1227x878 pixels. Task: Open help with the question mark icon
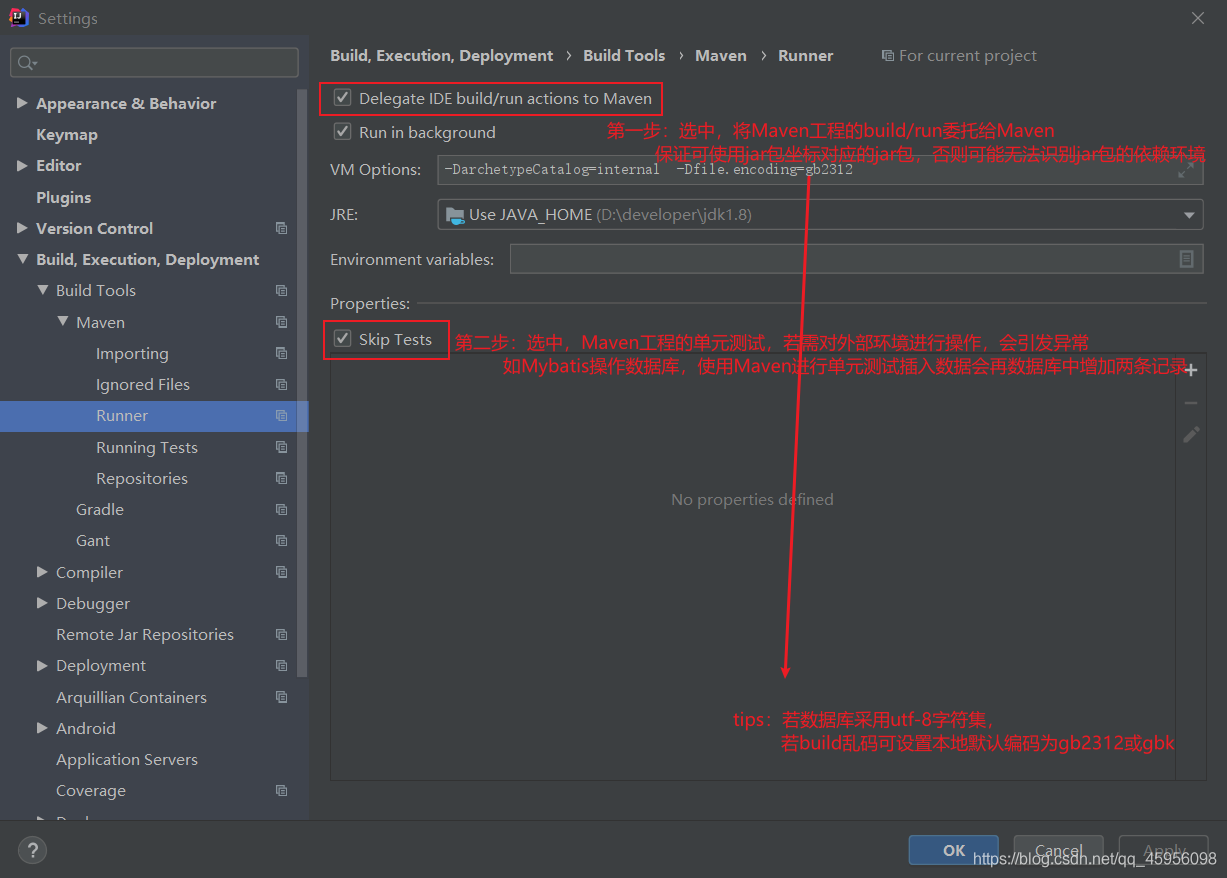pos(32,850)
